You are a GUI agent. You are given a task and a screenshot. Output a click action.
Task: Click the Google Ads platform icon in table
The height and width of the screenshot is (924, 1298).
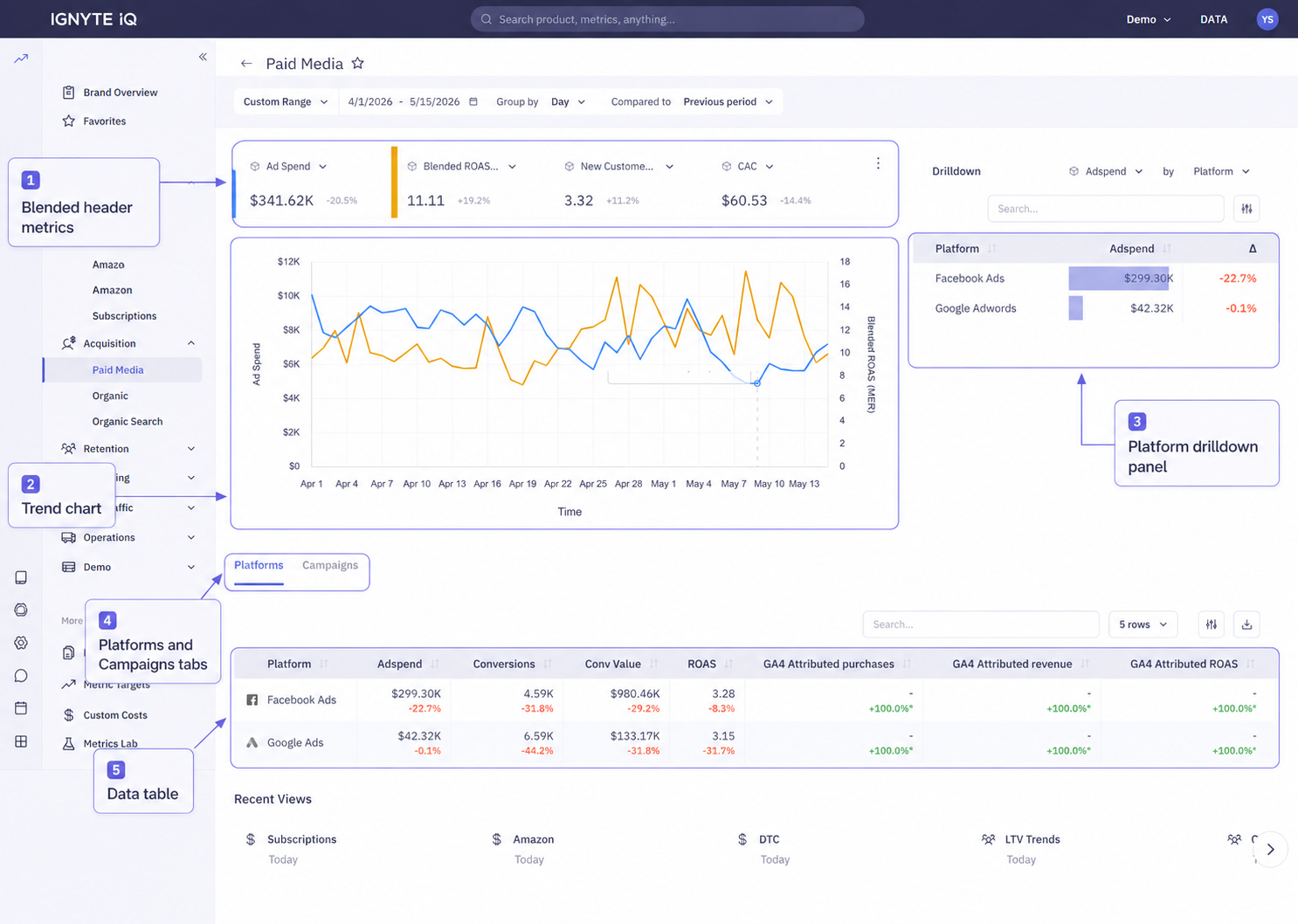click(252, 742)
